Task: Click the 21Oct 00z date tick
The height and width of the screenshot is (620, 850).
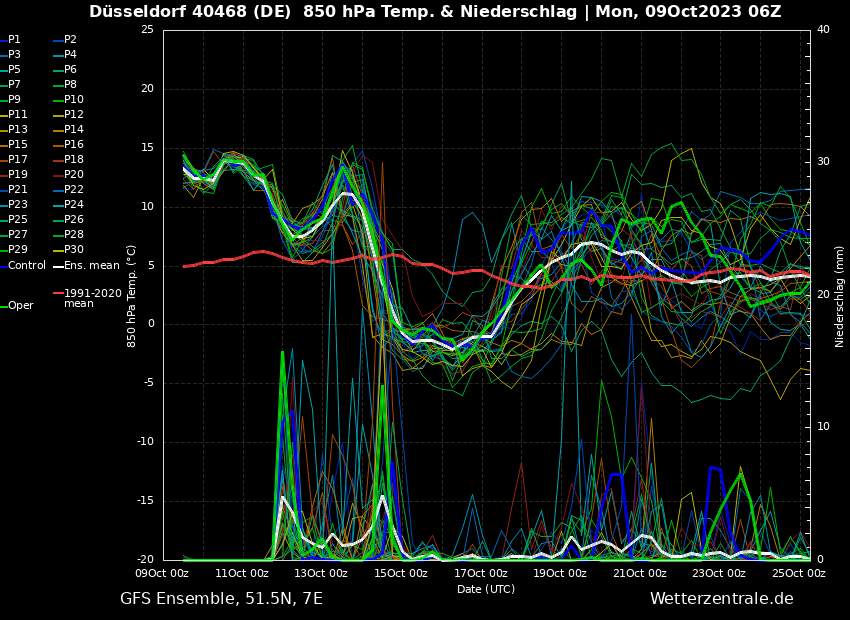Action: [639, 573]
